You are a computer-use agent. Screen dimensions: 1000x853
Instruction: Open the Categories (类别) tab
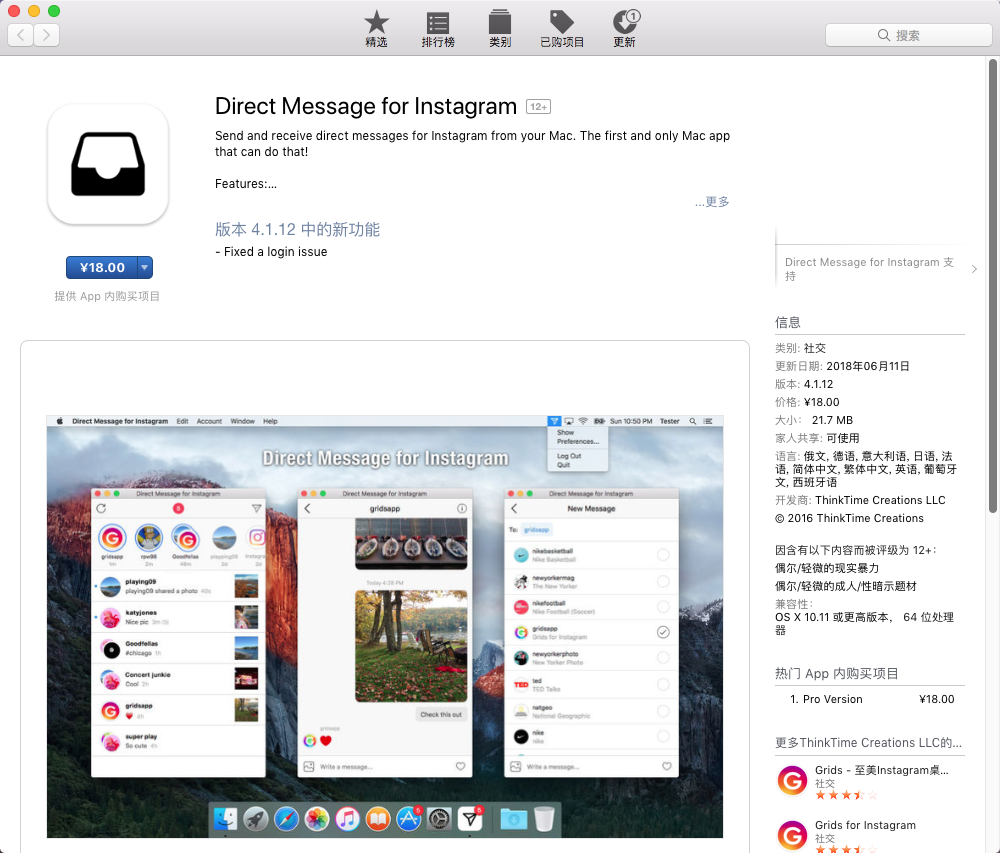click(499, 29)
